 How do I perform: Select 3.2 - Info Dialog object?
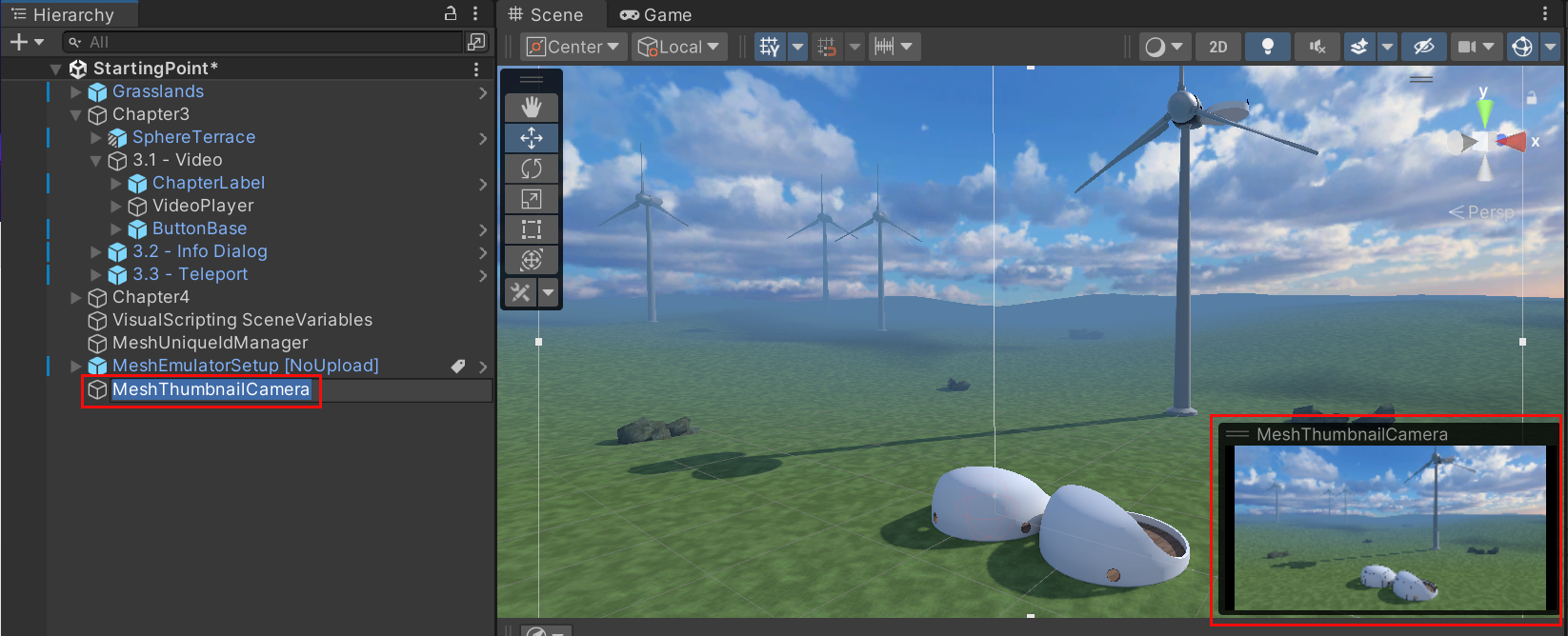pyautogui.click(x=200, y=251)
